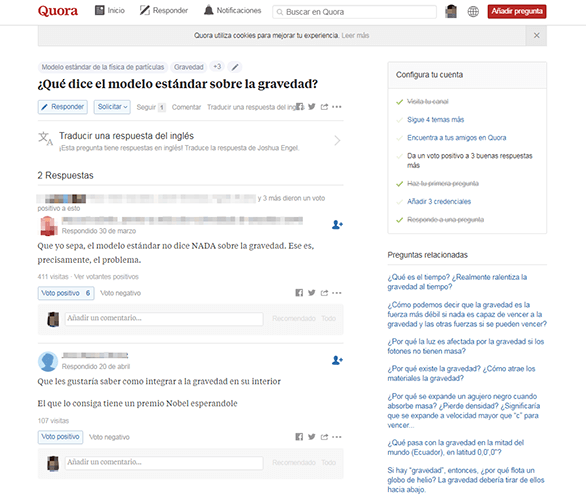Open more options for the second answer
Image resolution: width=586 pixels, height=500 pixels.
click(x=337, y=437)
